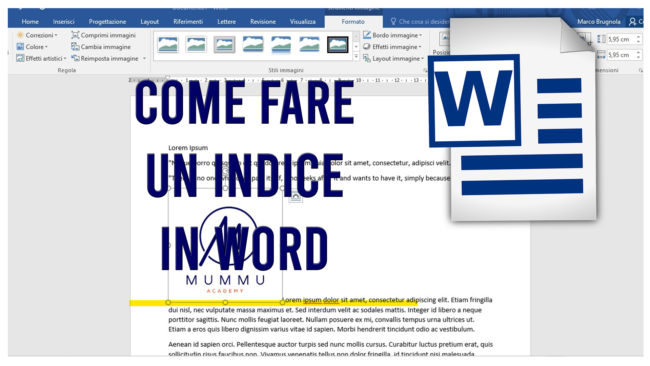Apply the second beveled matte picture style

(x=196, y=44)
